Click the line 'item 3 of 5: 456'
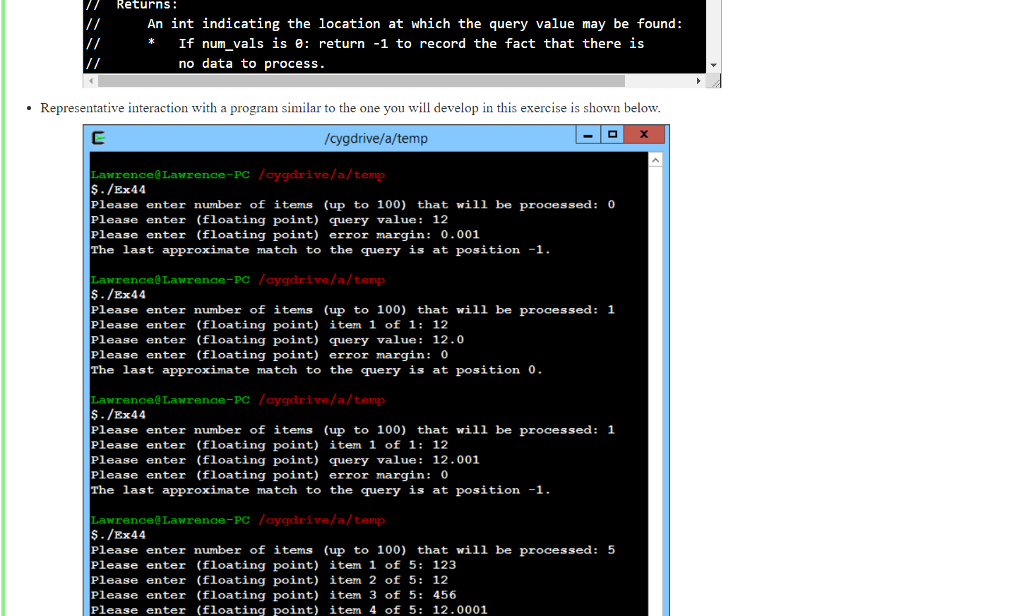The width and height of the screenshot is (1024, 616). pos(273,595)
